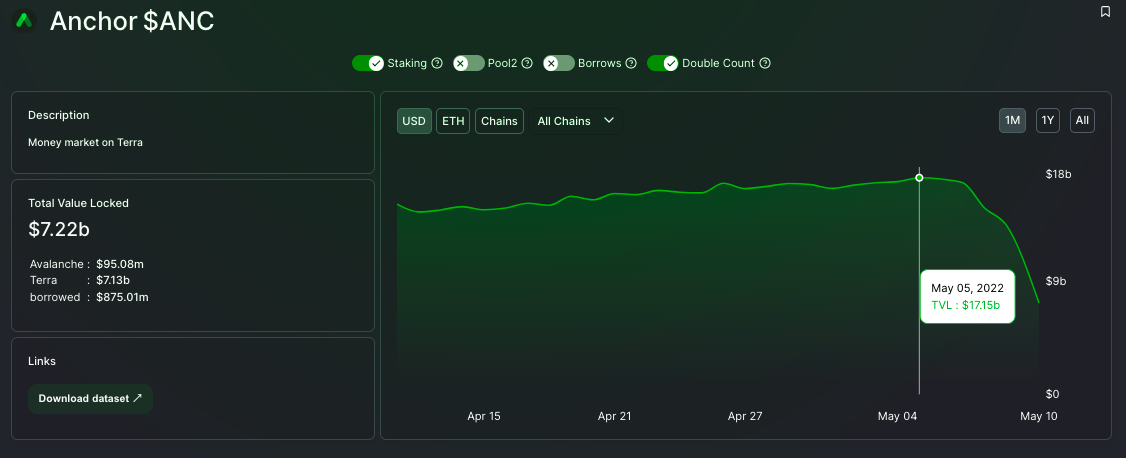Open the All Chains dropdown
The height and width of the screenshot is (458, 1126).
(576, 121)
